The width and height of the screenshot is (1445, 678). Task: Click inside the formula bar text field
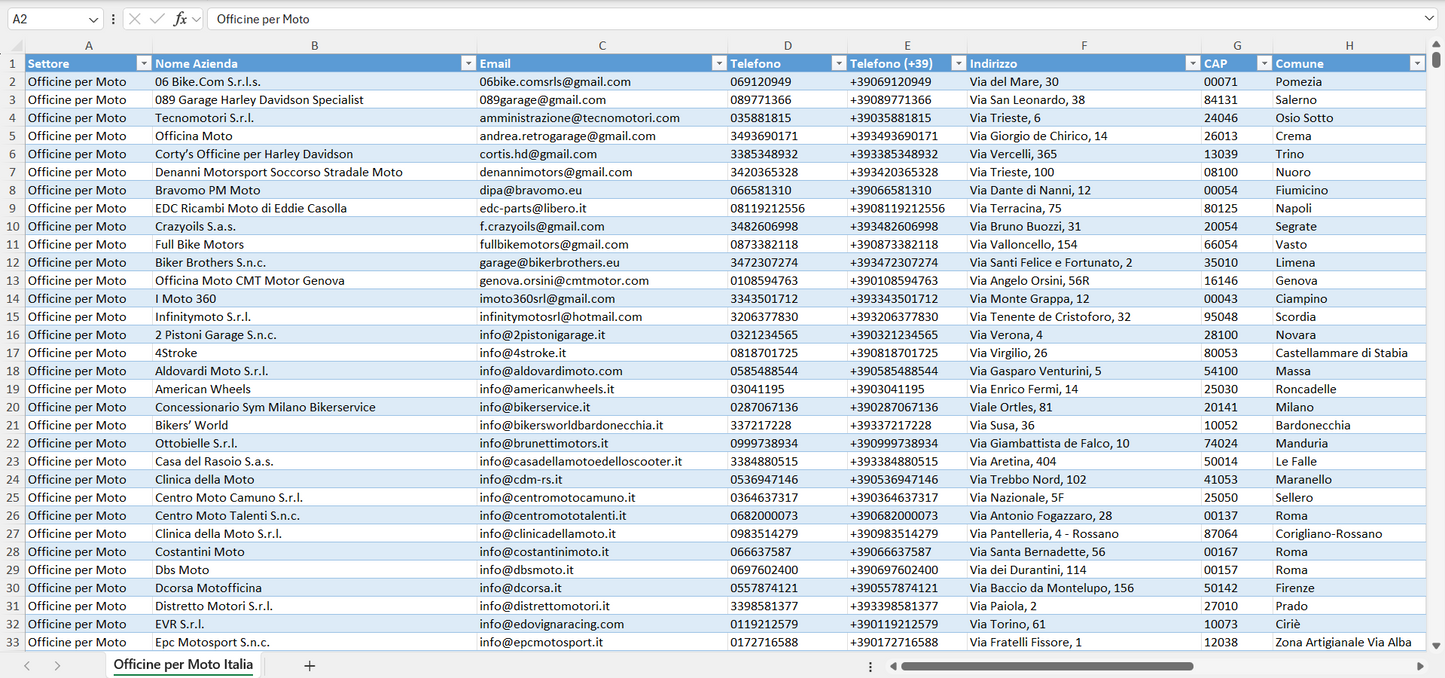[815, 19]
